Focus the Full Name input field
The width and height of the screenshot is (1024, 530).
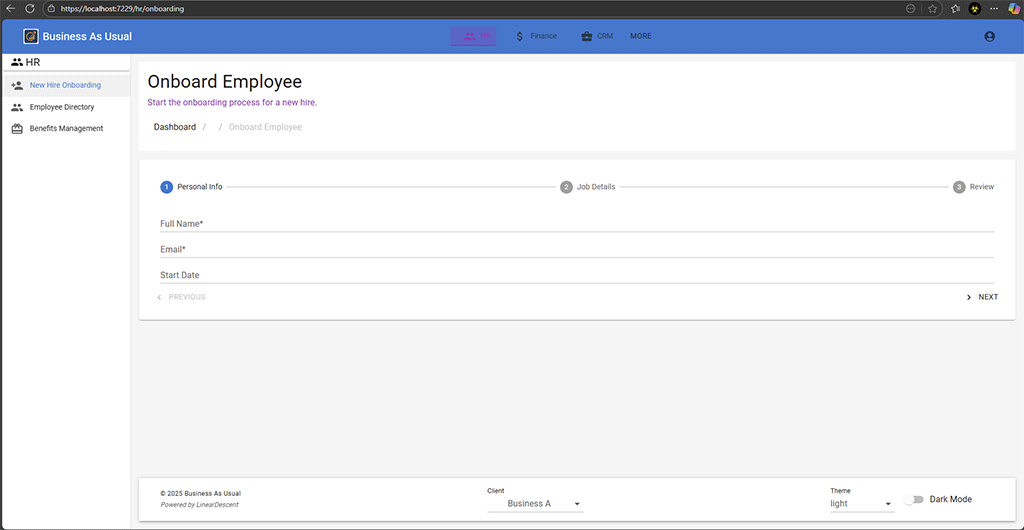[x=576, y=224]
